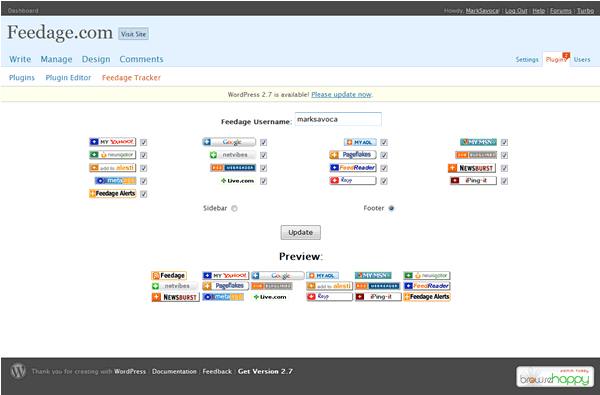Viewport: 600px width, 395px height.
Task: Click the My Yahoo badge in the options grid
Action: point(112,142)
